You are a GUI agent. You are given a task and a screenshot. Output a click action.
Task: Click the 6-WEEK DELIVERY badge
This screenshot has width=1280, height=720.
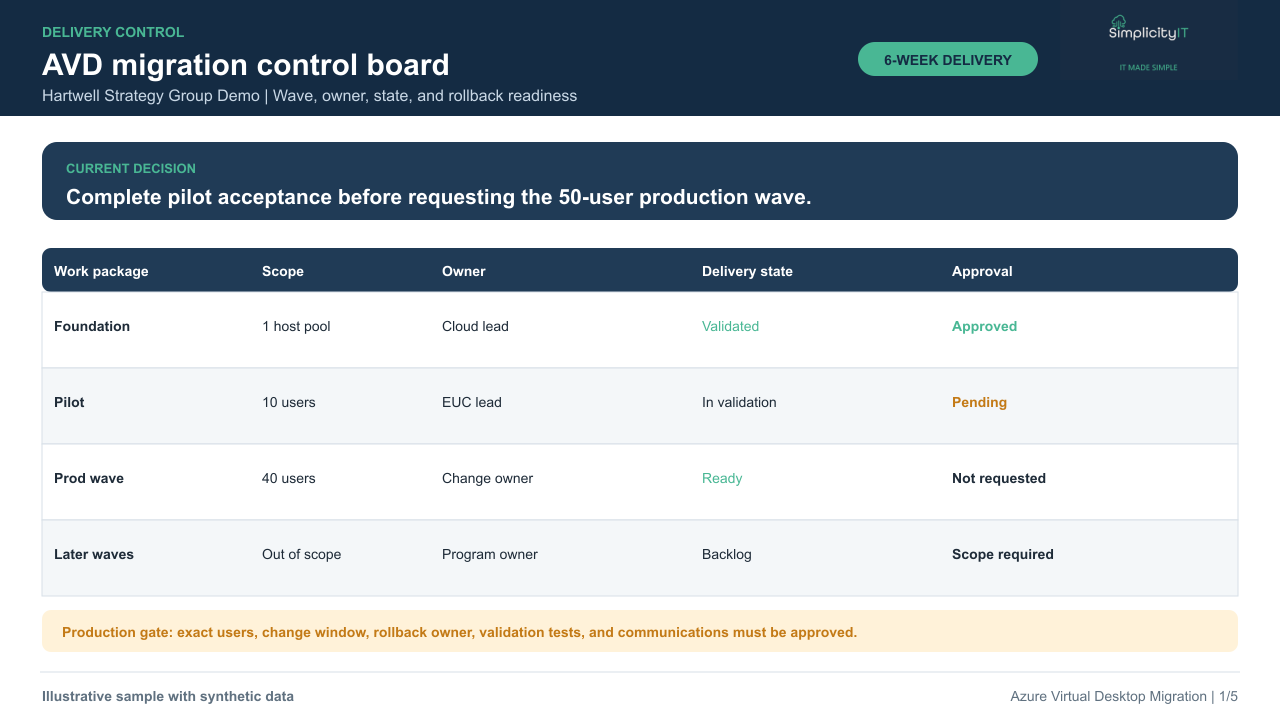(x=948, y=59)
